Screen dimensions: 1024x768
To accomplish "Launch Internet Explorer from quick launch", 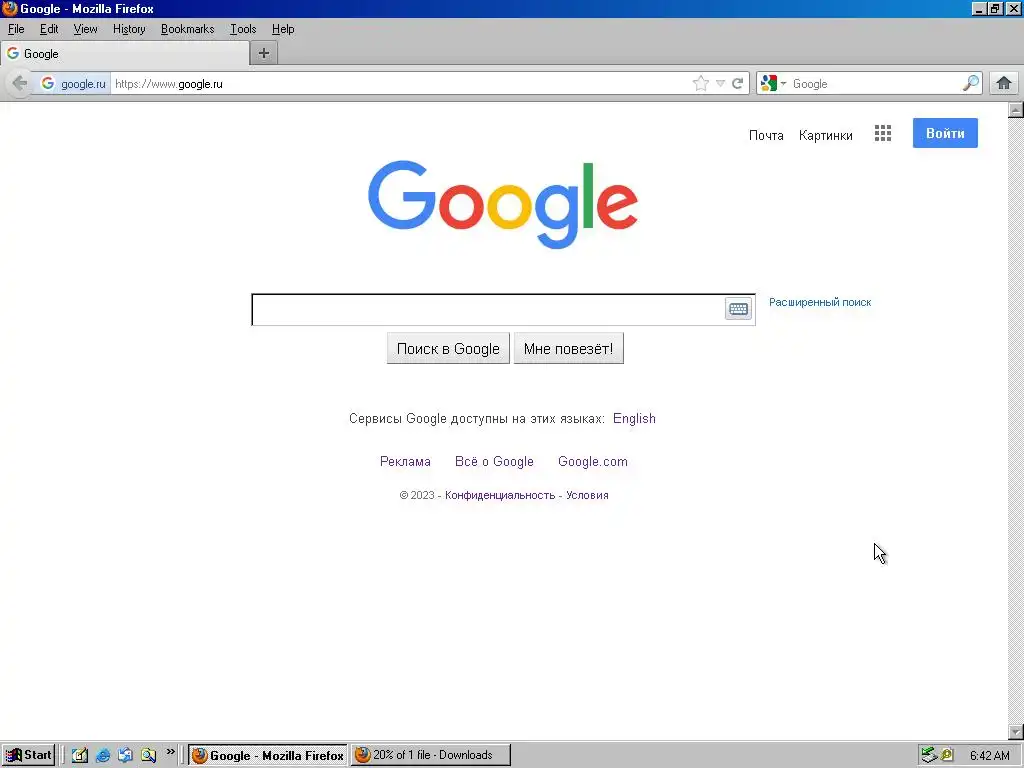I will pyautogui.click(x=103, y=756).
